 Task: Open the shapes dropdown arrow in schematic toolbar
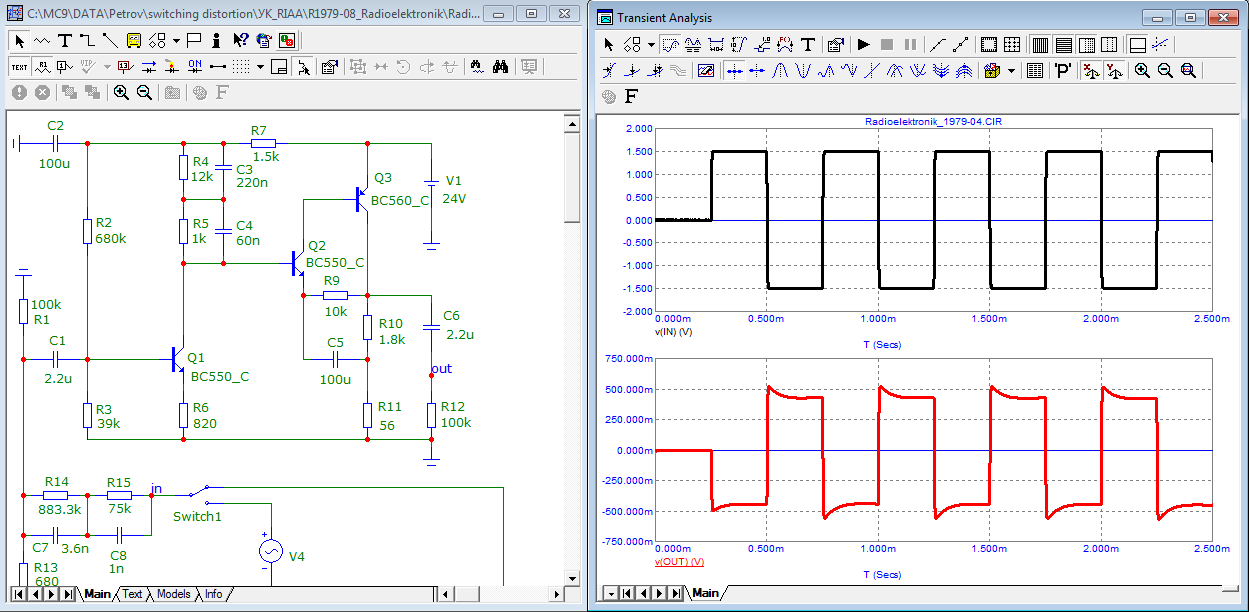(x=176, y=41)
